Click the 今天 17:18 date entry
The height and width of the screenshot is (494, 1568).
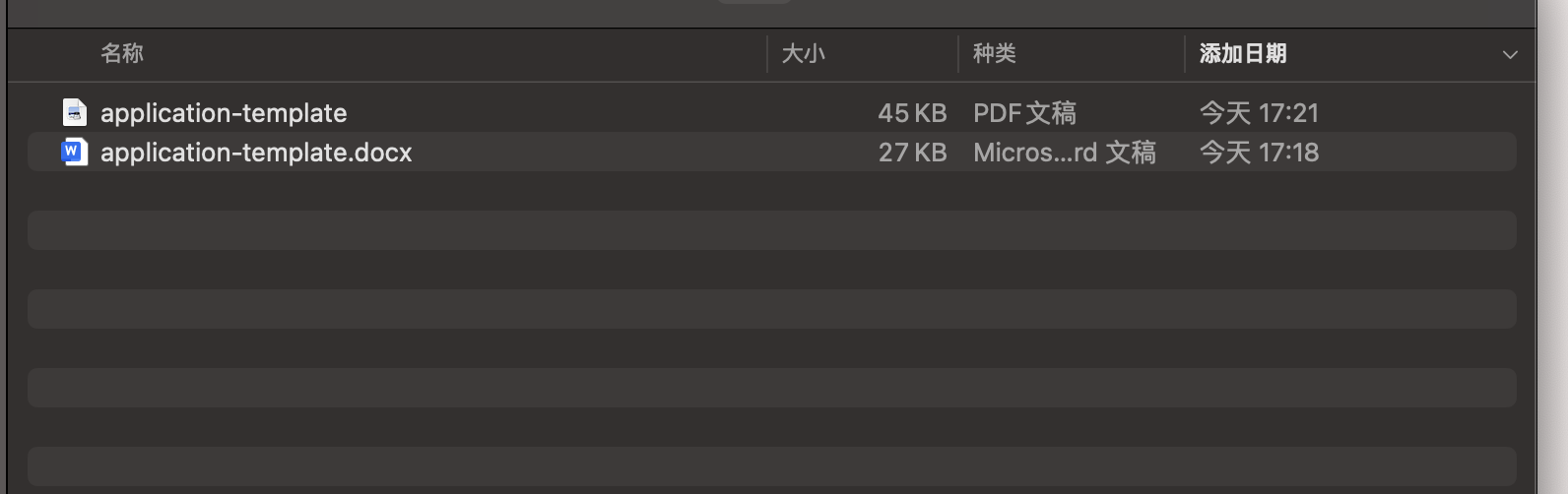[x=1259, y=153]
